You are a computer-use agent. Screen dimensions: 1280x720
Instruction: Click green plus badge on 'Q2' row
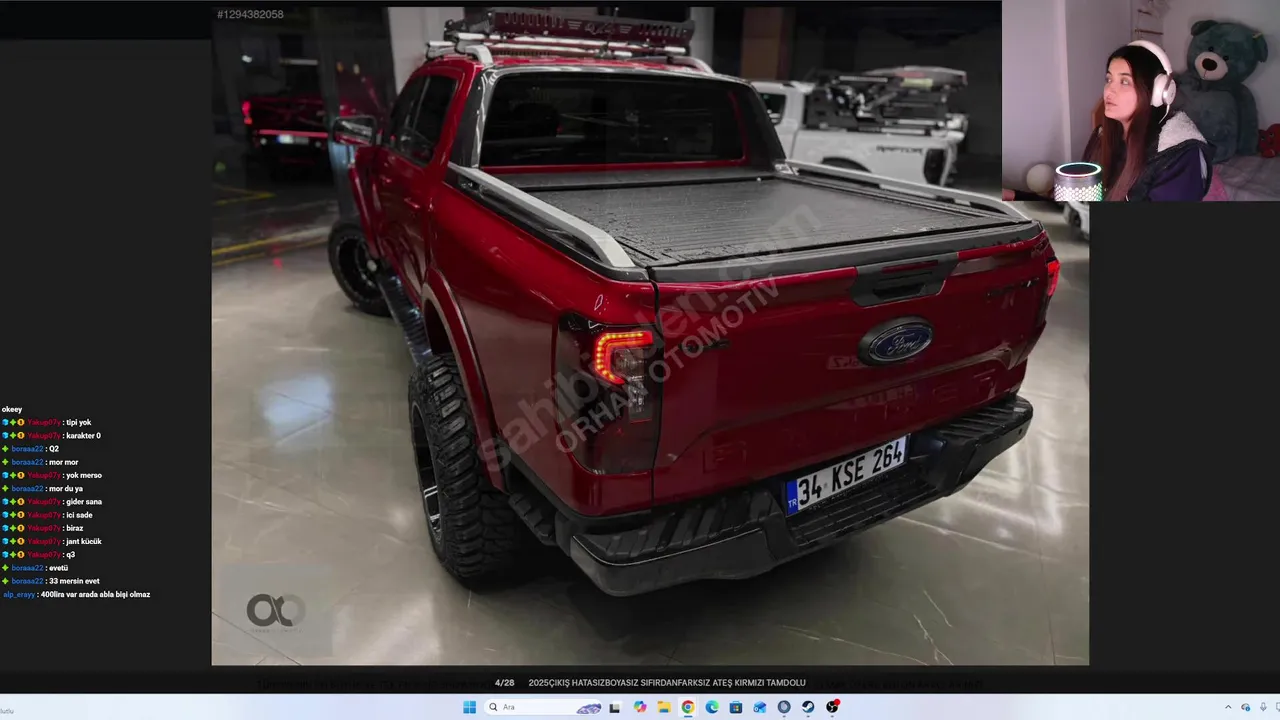5,449
